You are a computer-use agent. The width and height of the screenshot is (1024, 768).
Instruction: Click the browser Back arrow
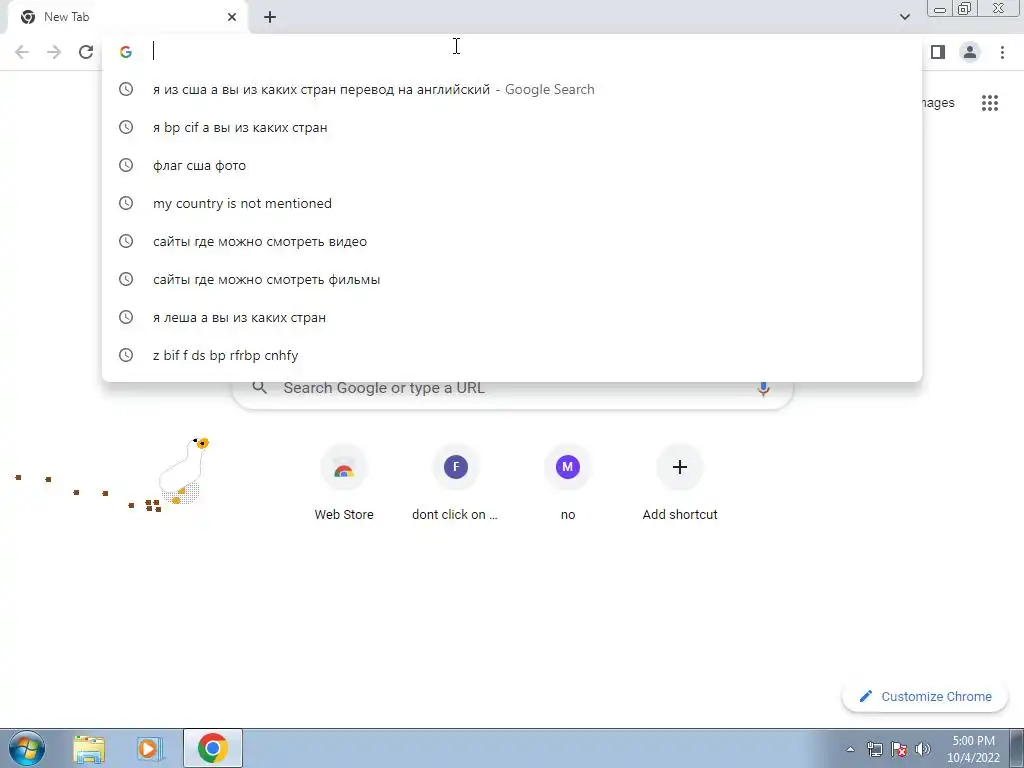[22, 52]
